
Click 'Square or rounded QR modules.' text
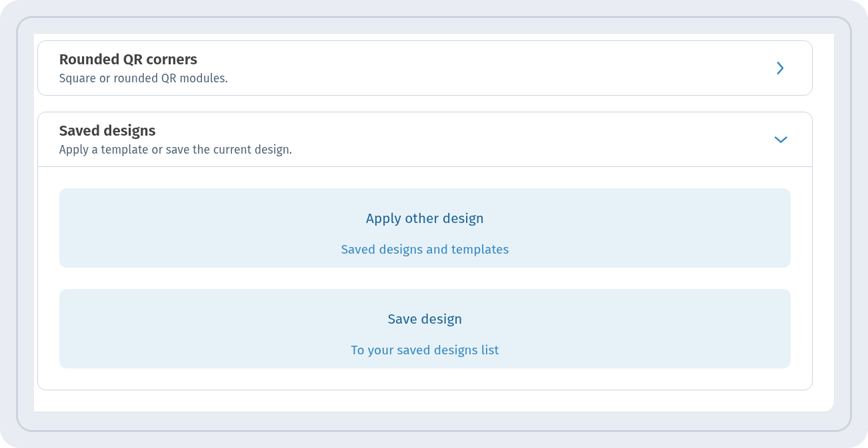(143, 79)
